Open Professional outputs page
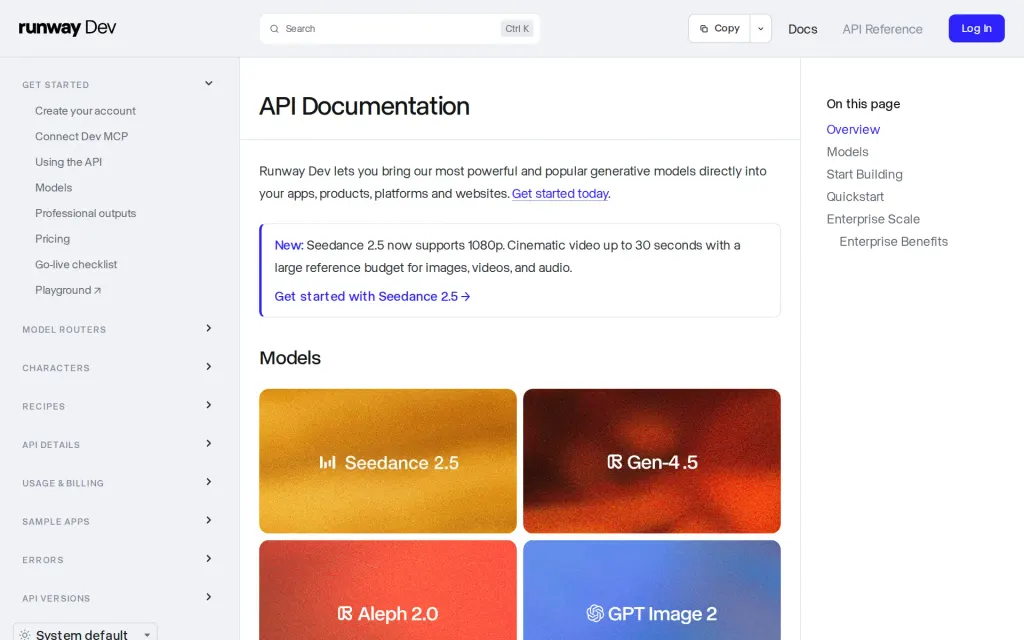The height and width of the screenshot is (640, 1024). coord(86,213)
